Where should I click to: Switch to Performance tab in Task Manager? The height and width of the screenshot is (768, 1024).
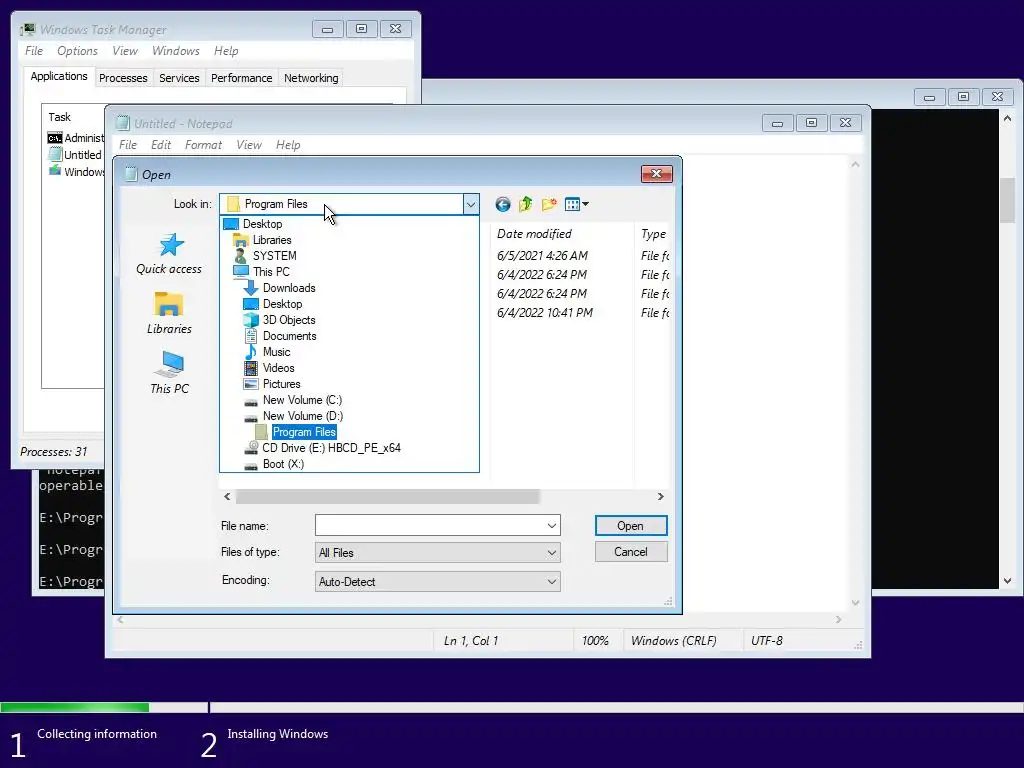point(241,78)
